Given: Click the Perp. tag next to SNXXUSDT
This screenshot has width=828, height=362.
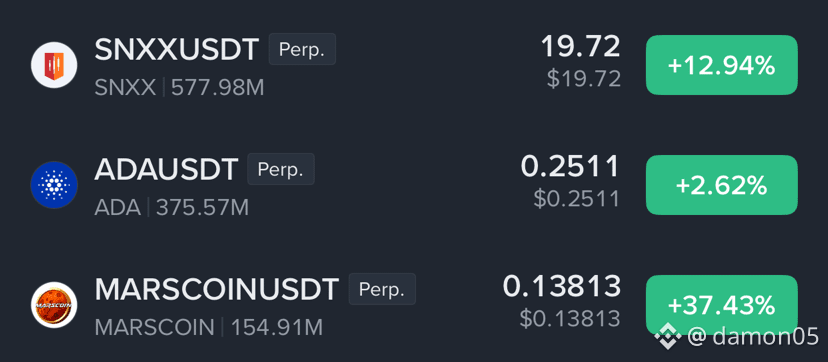Looking at the screenshot, I should (303, 49).
